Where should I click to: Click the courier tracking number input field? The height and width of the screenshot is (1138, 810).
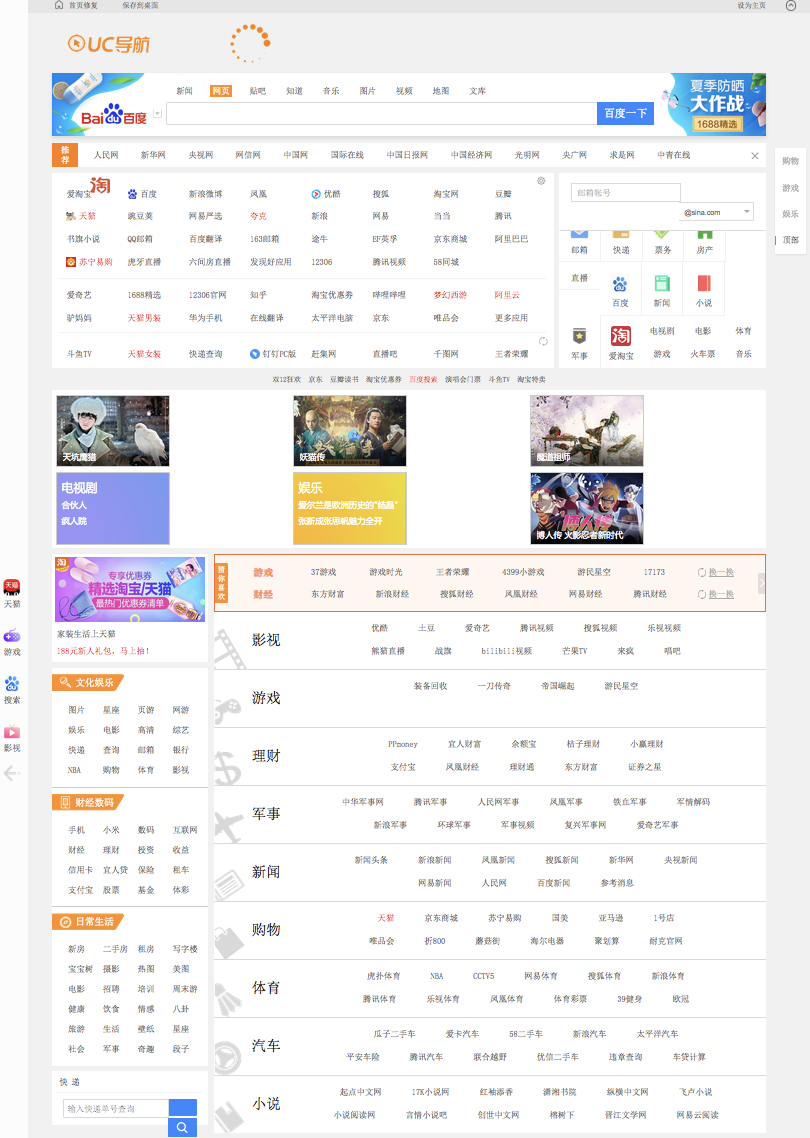point(115,1108)
